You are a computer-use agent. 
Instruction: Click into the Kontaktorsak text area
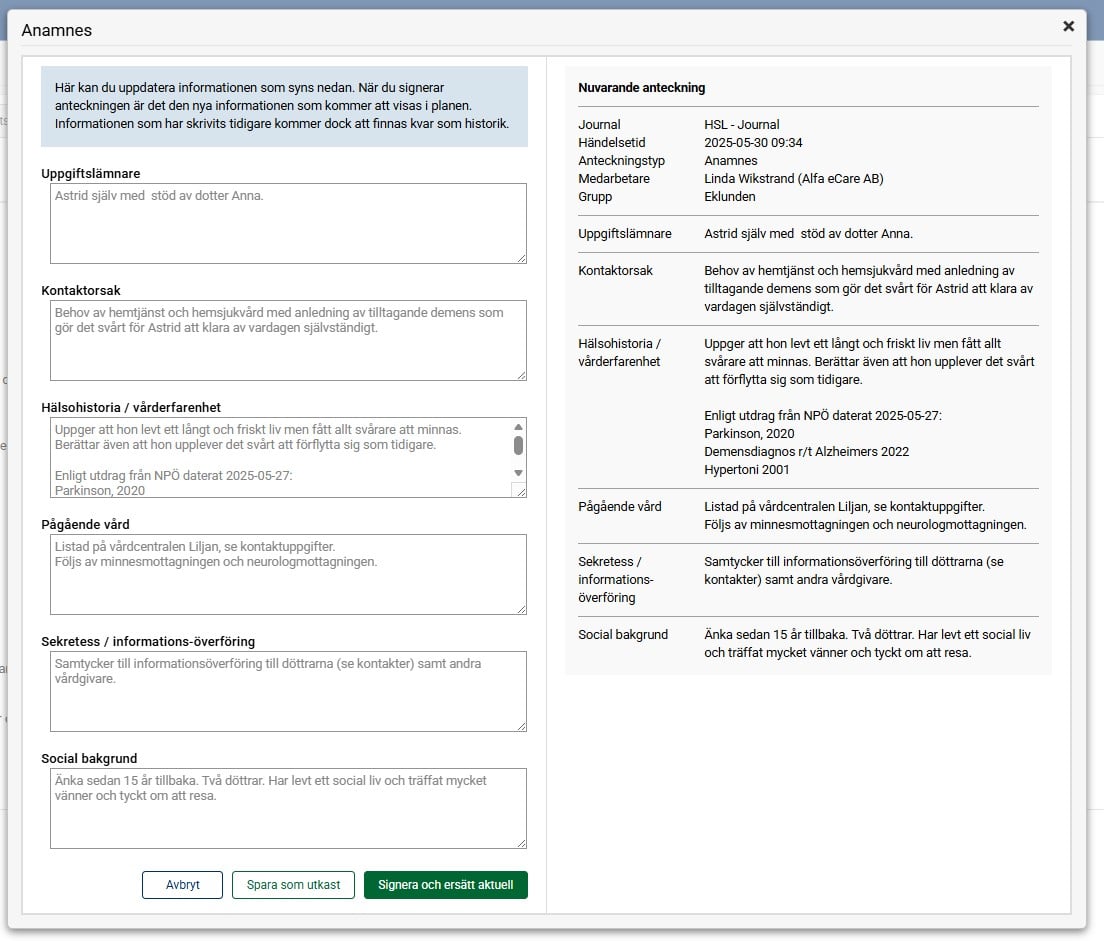pos(288,340)
